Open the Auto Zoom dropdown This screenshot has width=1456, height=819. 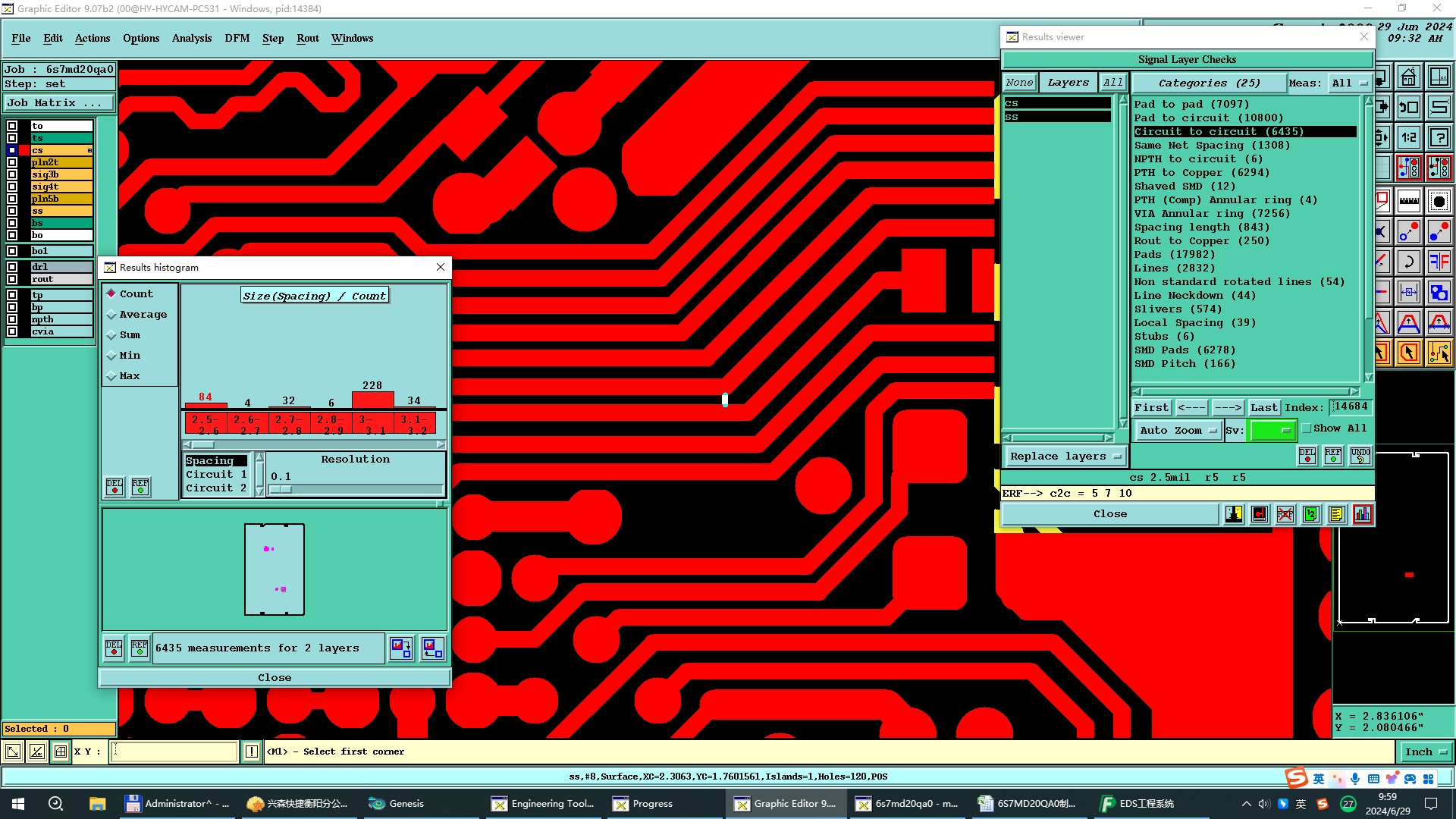pyautogui.click(x=1178, y=430)
